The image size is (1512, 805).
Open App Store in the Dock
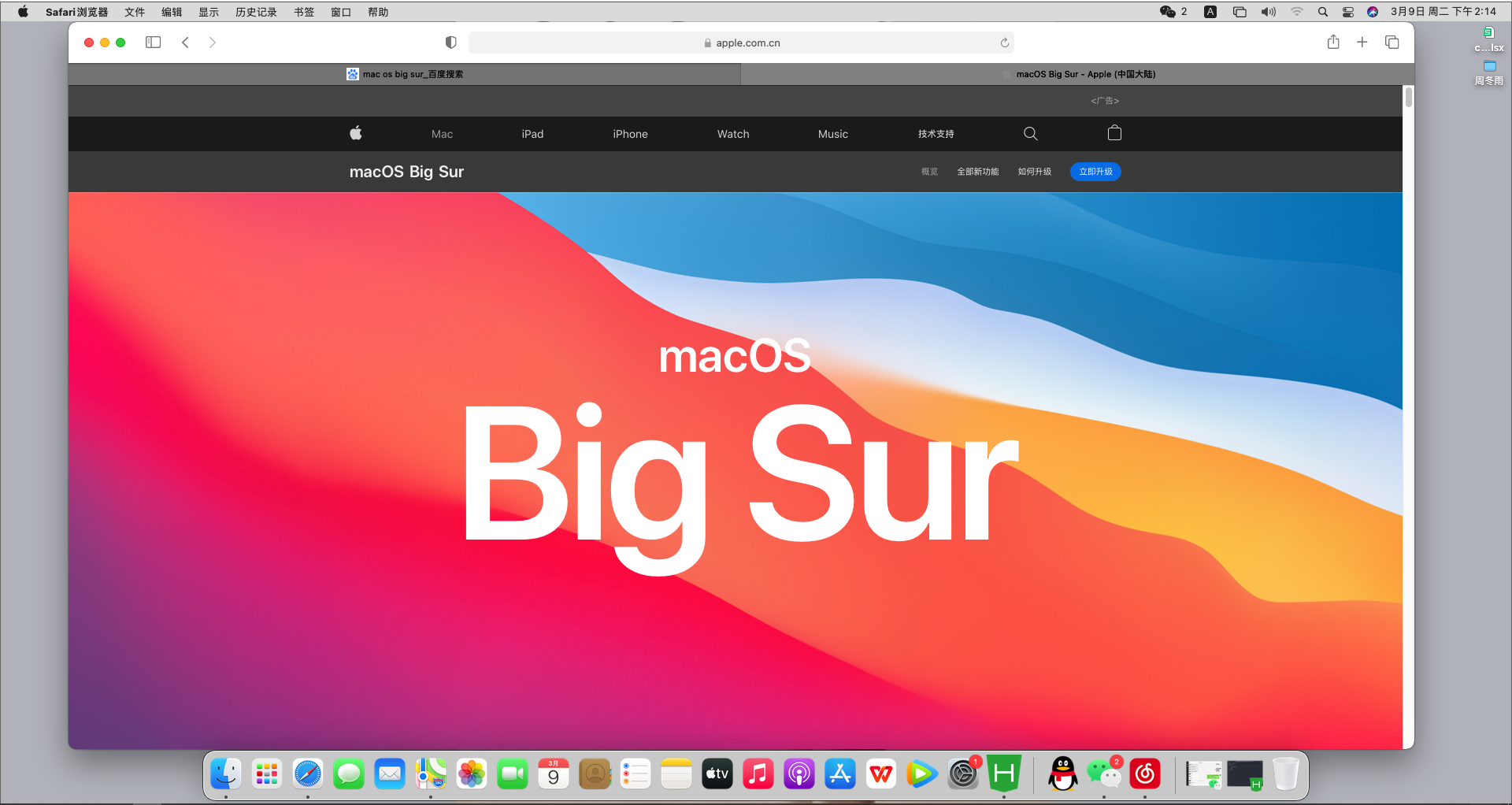coord(840,774)
